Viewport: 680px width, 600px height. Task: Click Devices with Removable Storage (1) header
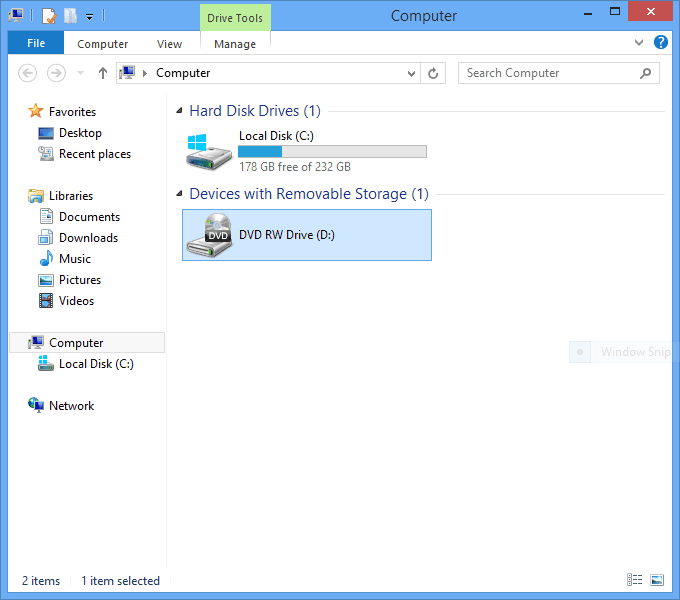click(x=309, y=194)
